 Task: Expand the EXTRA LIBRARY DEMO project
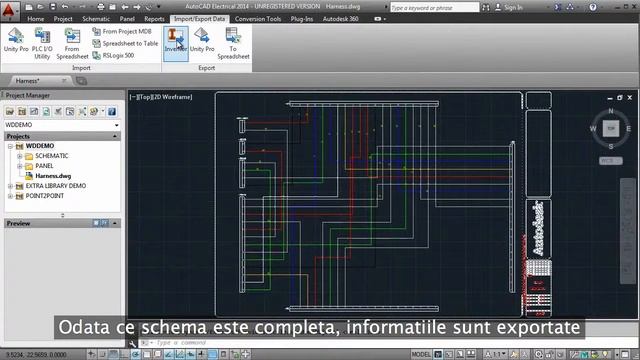coord(10,186)
